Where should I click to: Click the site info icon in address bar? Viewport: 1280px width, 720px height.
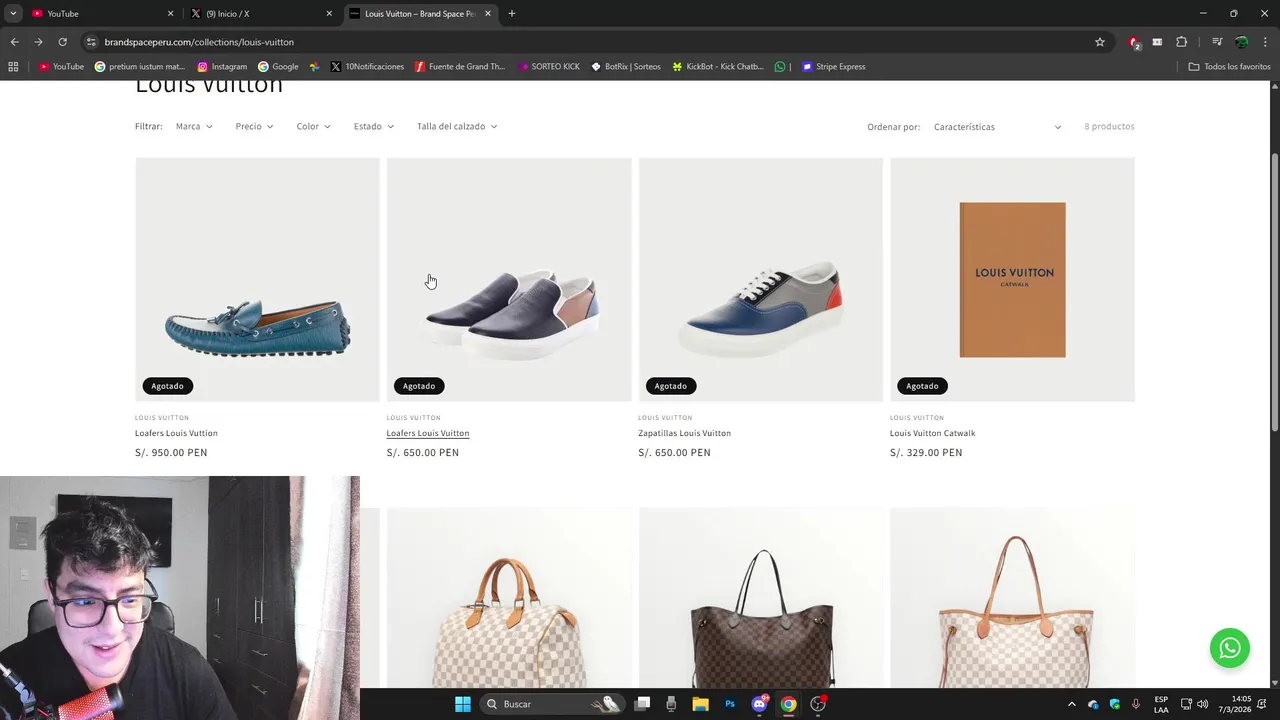click(x=91, y=42)
